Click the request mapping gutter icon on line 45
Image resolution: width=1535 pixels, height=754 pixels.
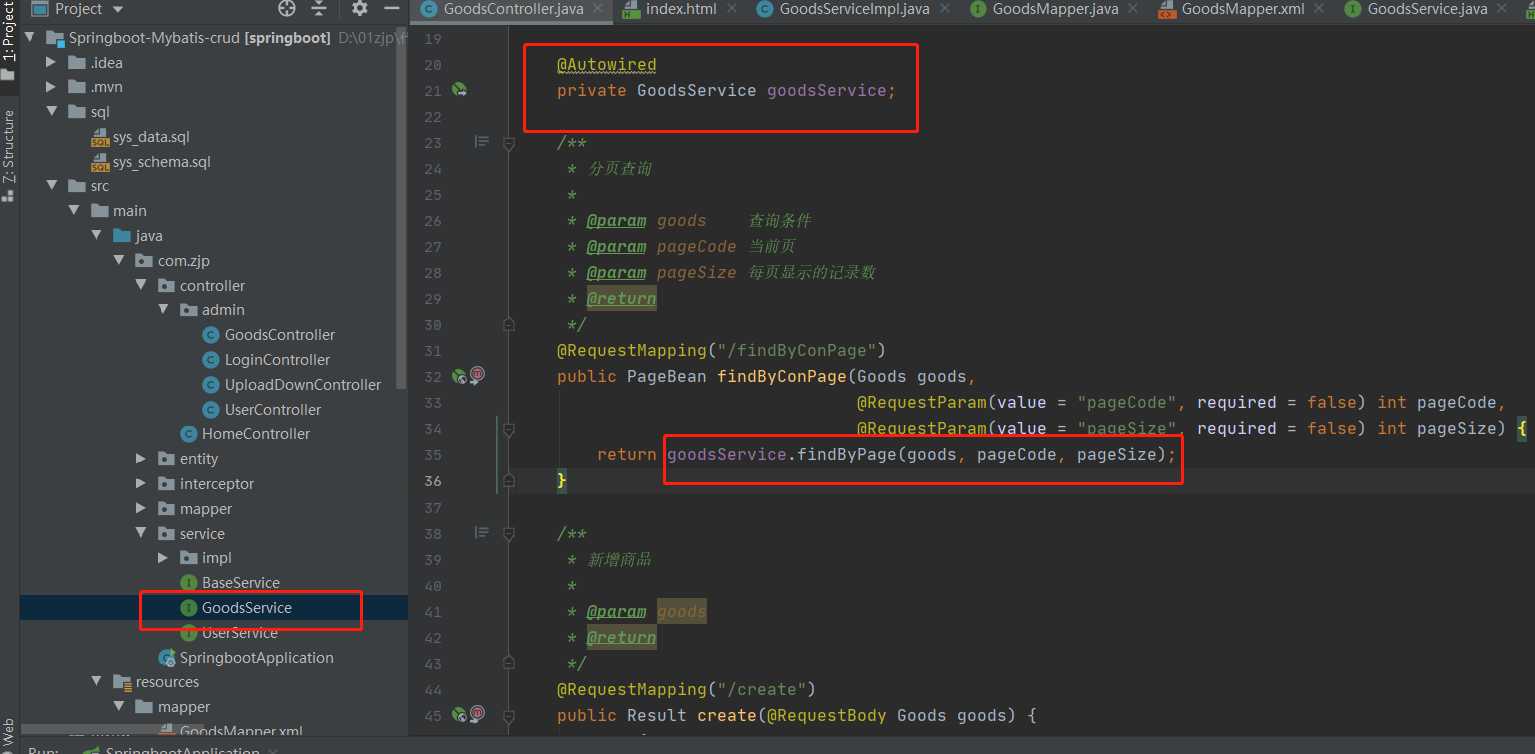(477, 714)
